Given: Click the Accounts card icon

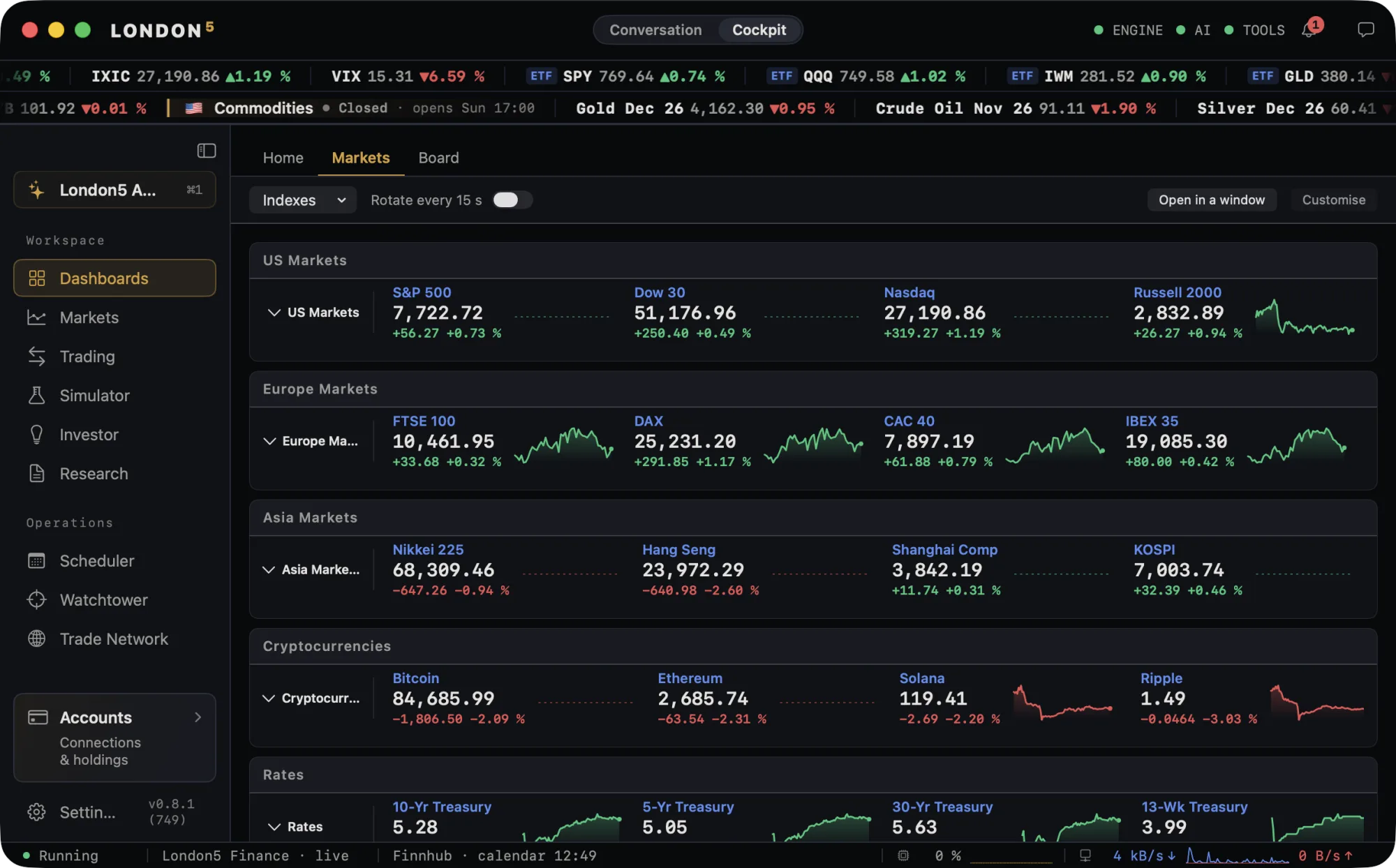Looking at the screenshot, I should click(38, 717).
